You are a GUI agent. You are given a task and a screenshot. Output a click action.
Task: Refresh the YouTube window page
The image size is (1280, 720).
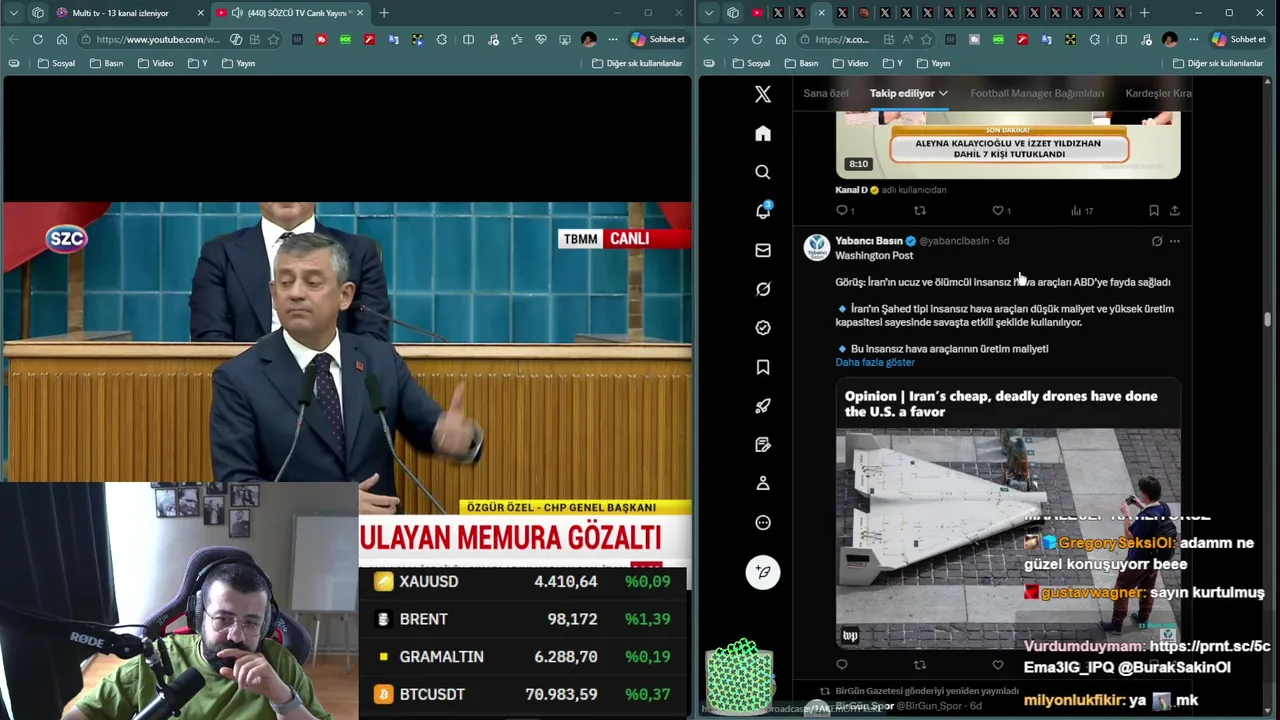point(37,39)
